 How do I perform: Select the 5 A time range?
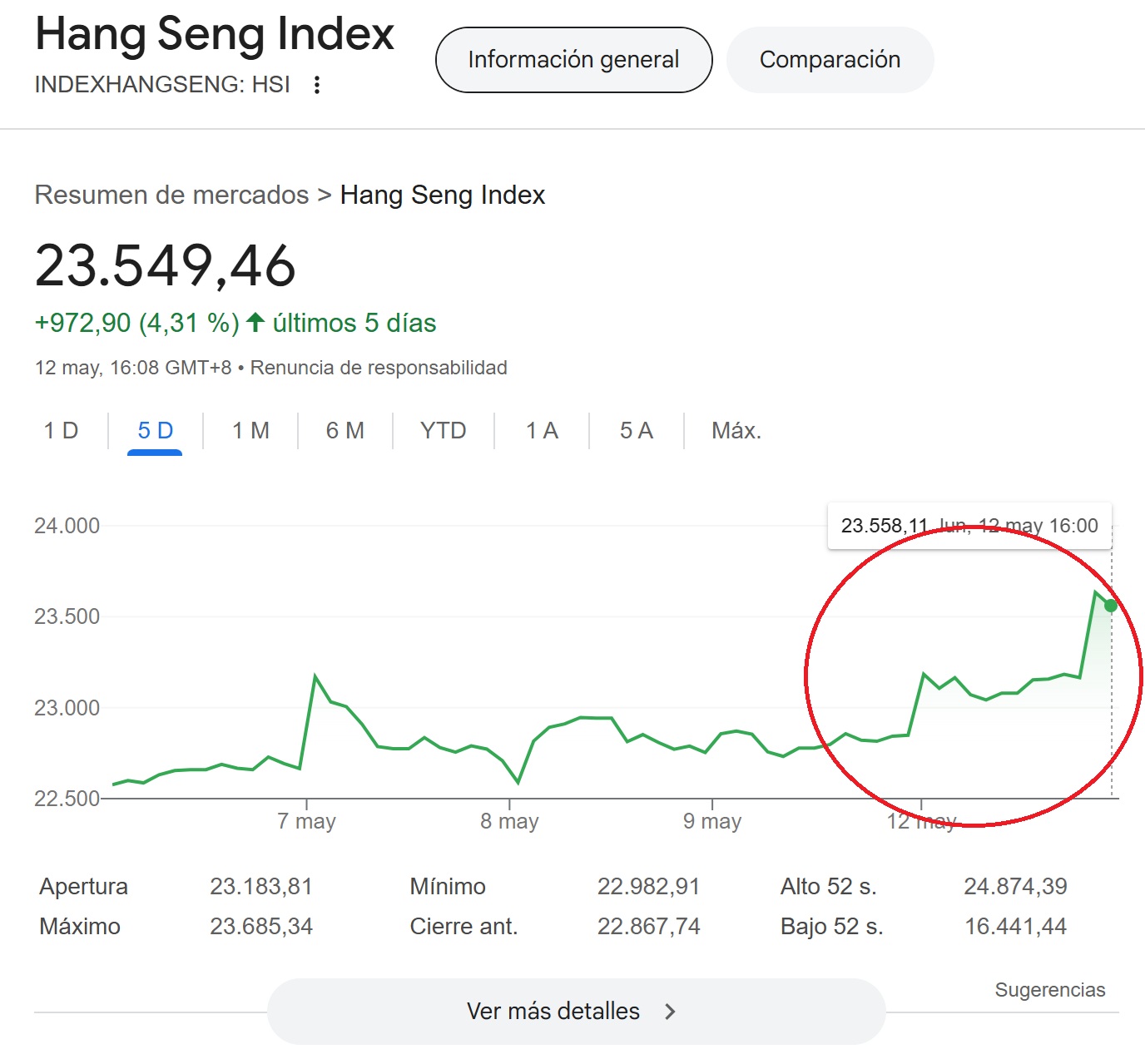tap(636, 431)
